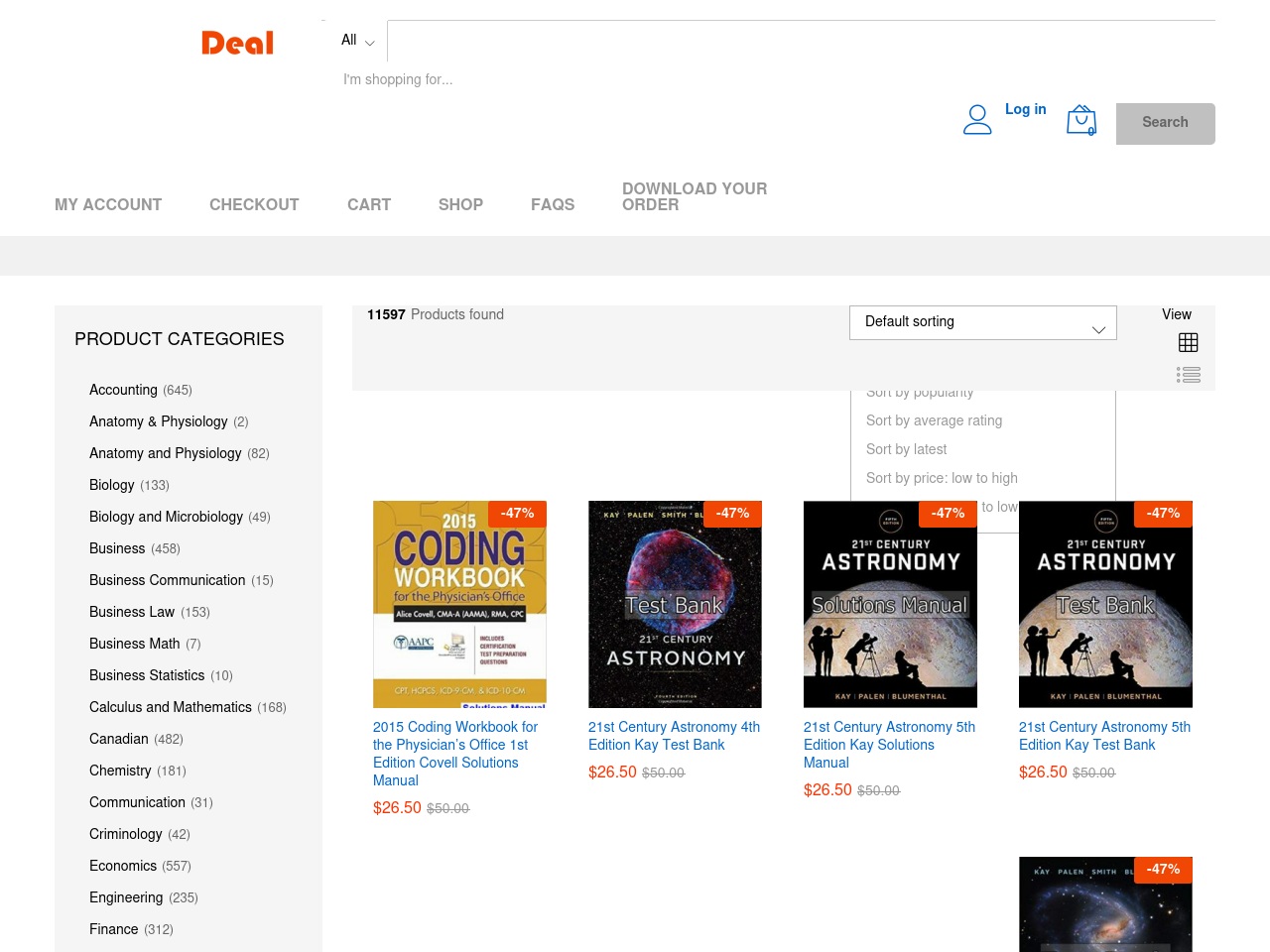The width and height of the screenshot is (1270, 952).
Task: Open Astronomy 5th Edition Test Bank cover
Action: (1105, 604)
